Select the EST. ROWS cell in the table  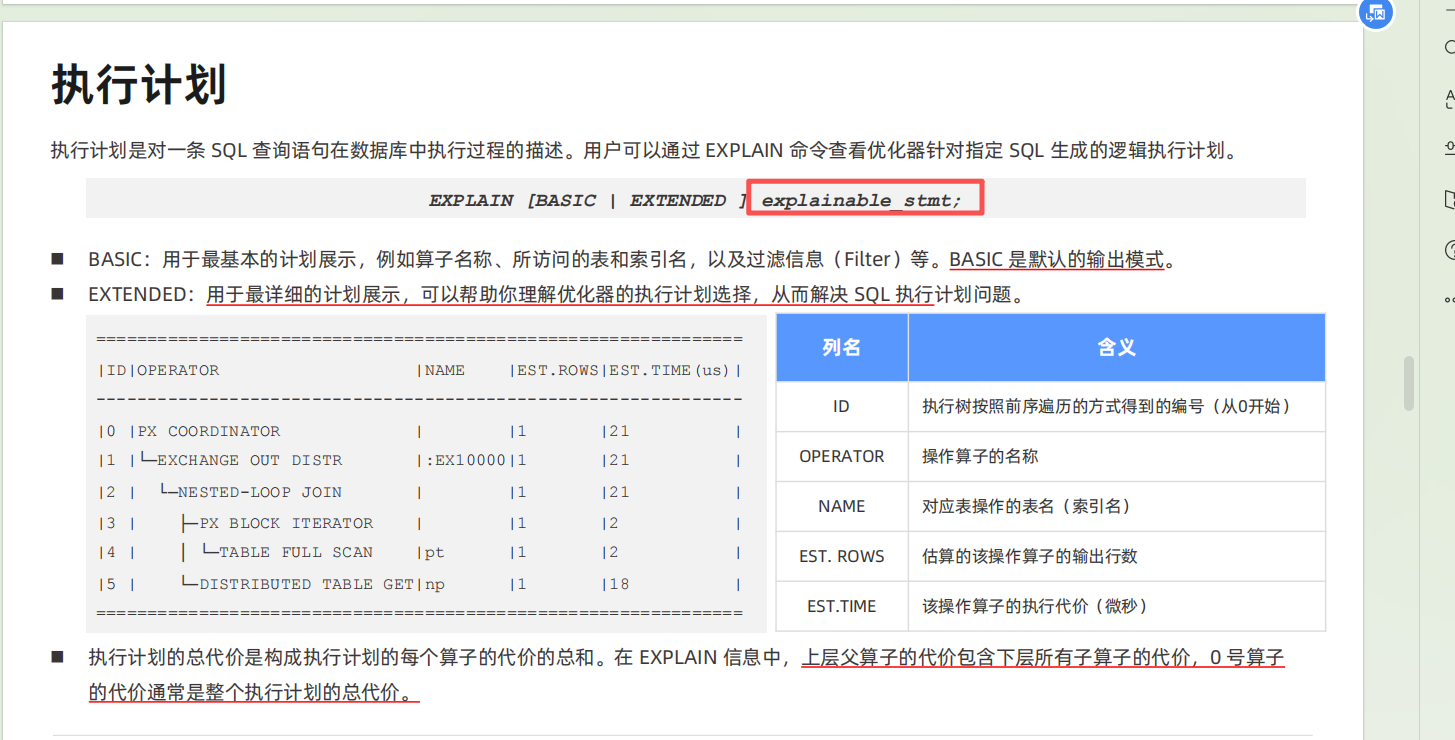point(841,556)
